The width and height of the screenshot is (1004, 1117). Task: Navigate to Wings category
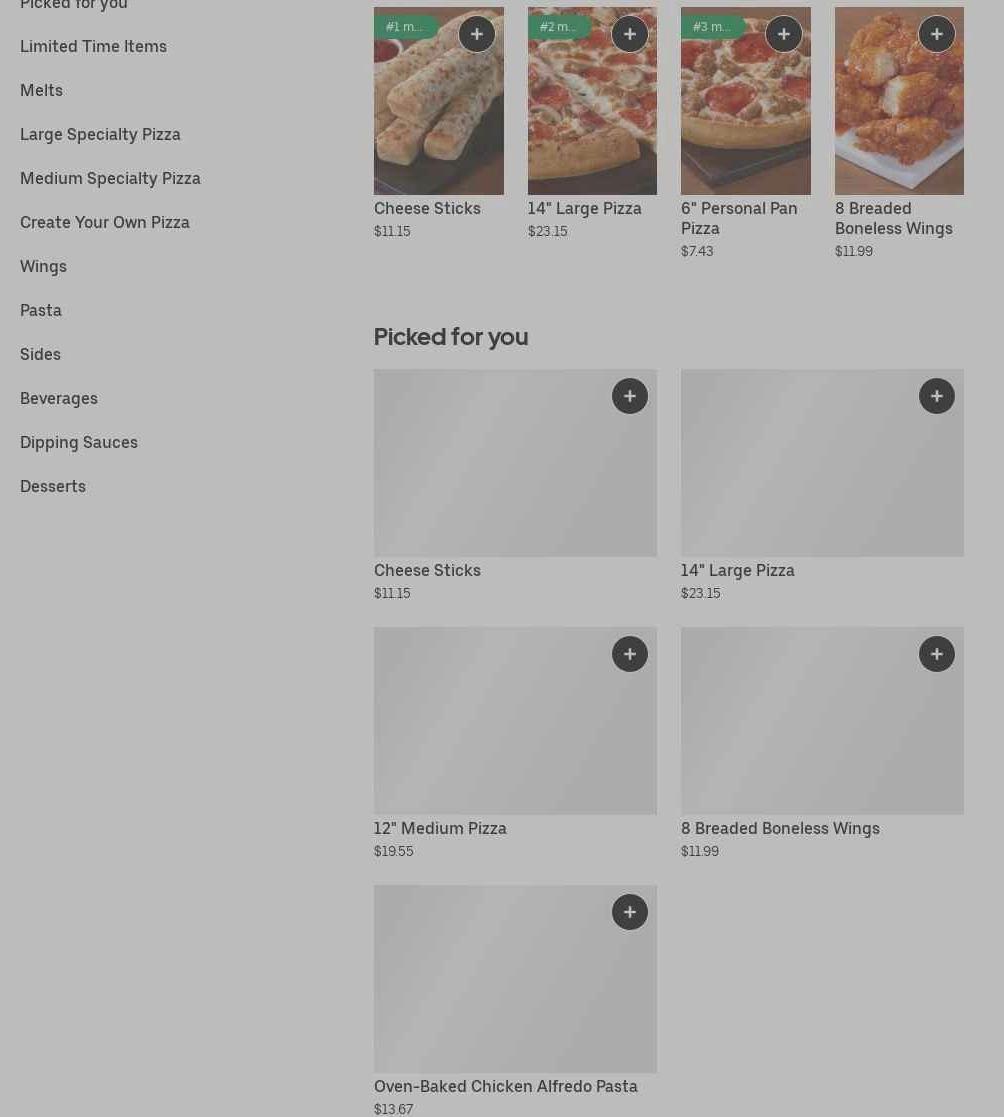click(x=43, y=266)
